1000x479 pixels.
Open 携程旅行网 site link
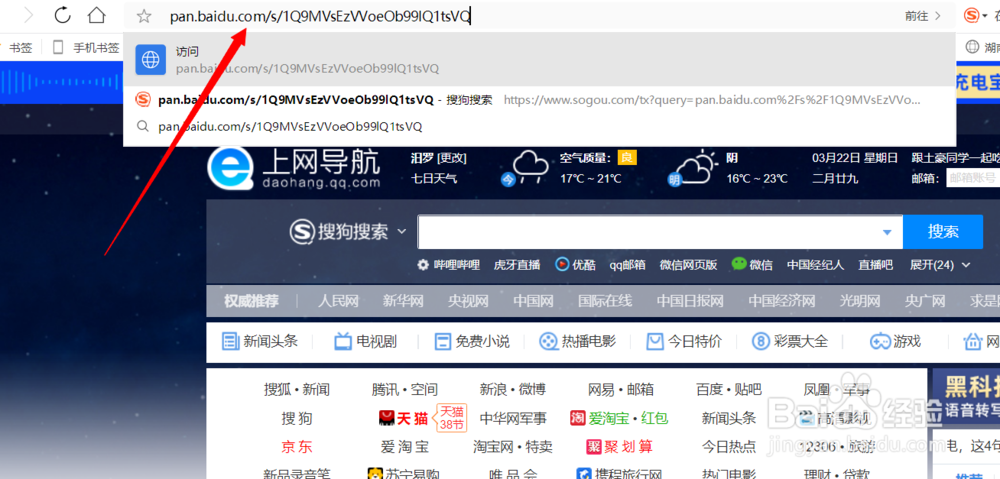[619, 473]
